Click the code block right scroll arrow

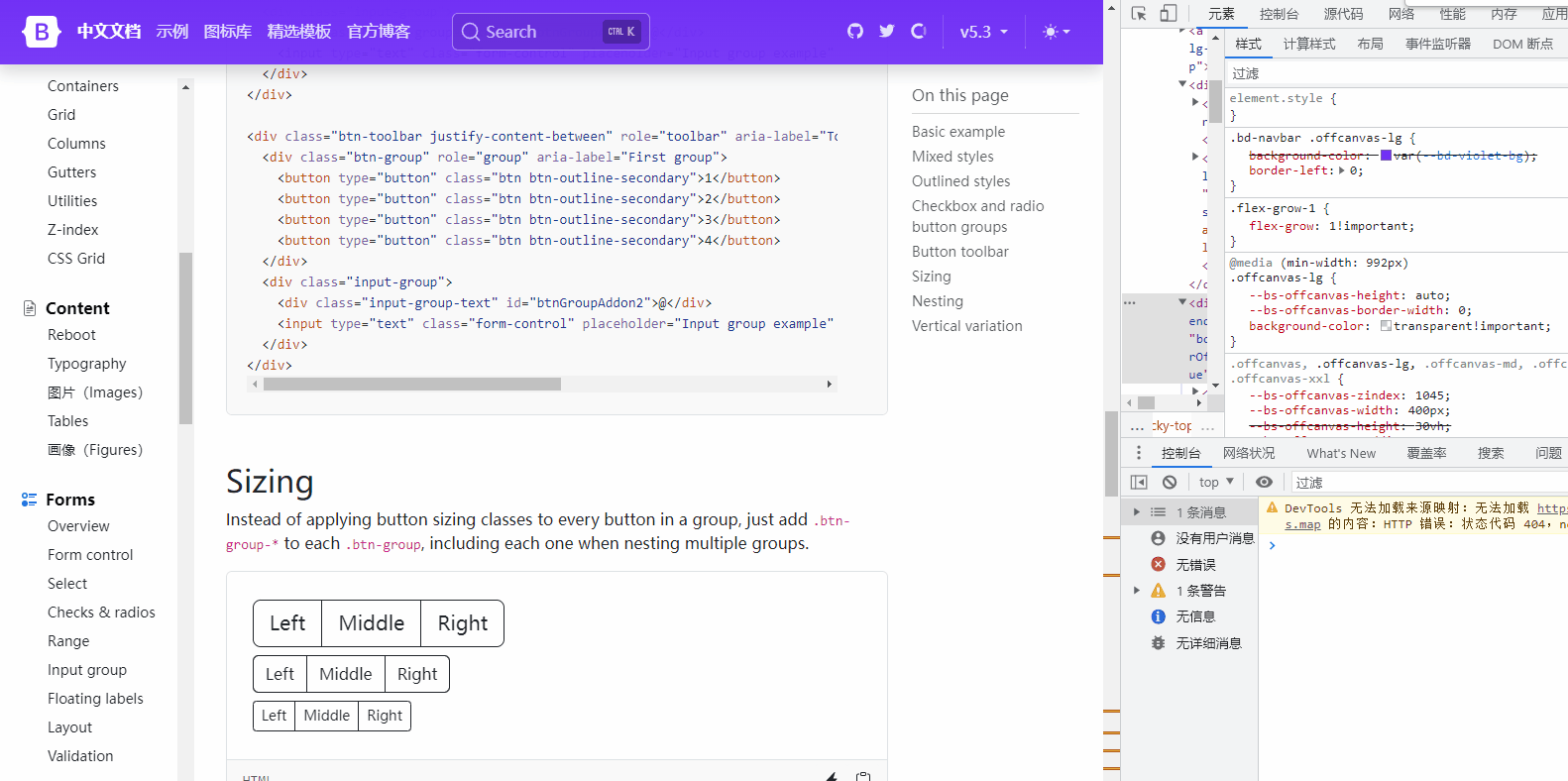pyautogui.click(x=830, y=384)
